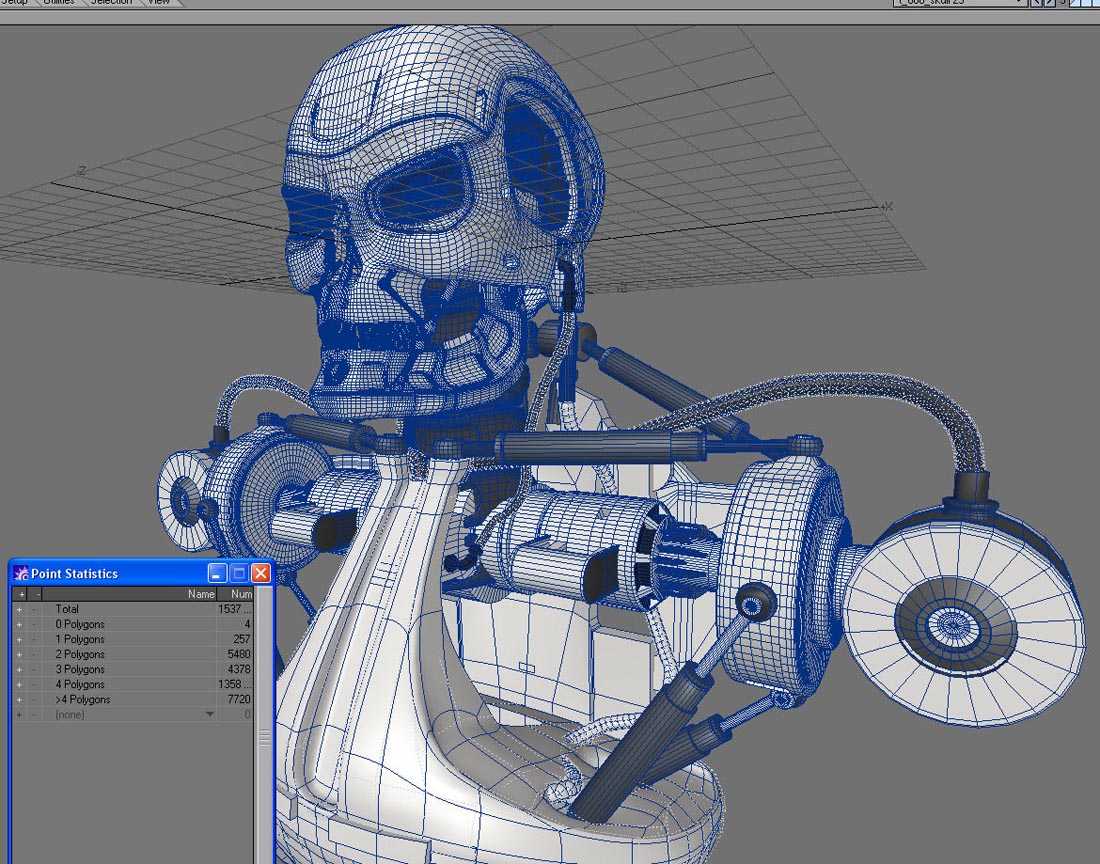Go to the previous object with left arrow

1036,3
